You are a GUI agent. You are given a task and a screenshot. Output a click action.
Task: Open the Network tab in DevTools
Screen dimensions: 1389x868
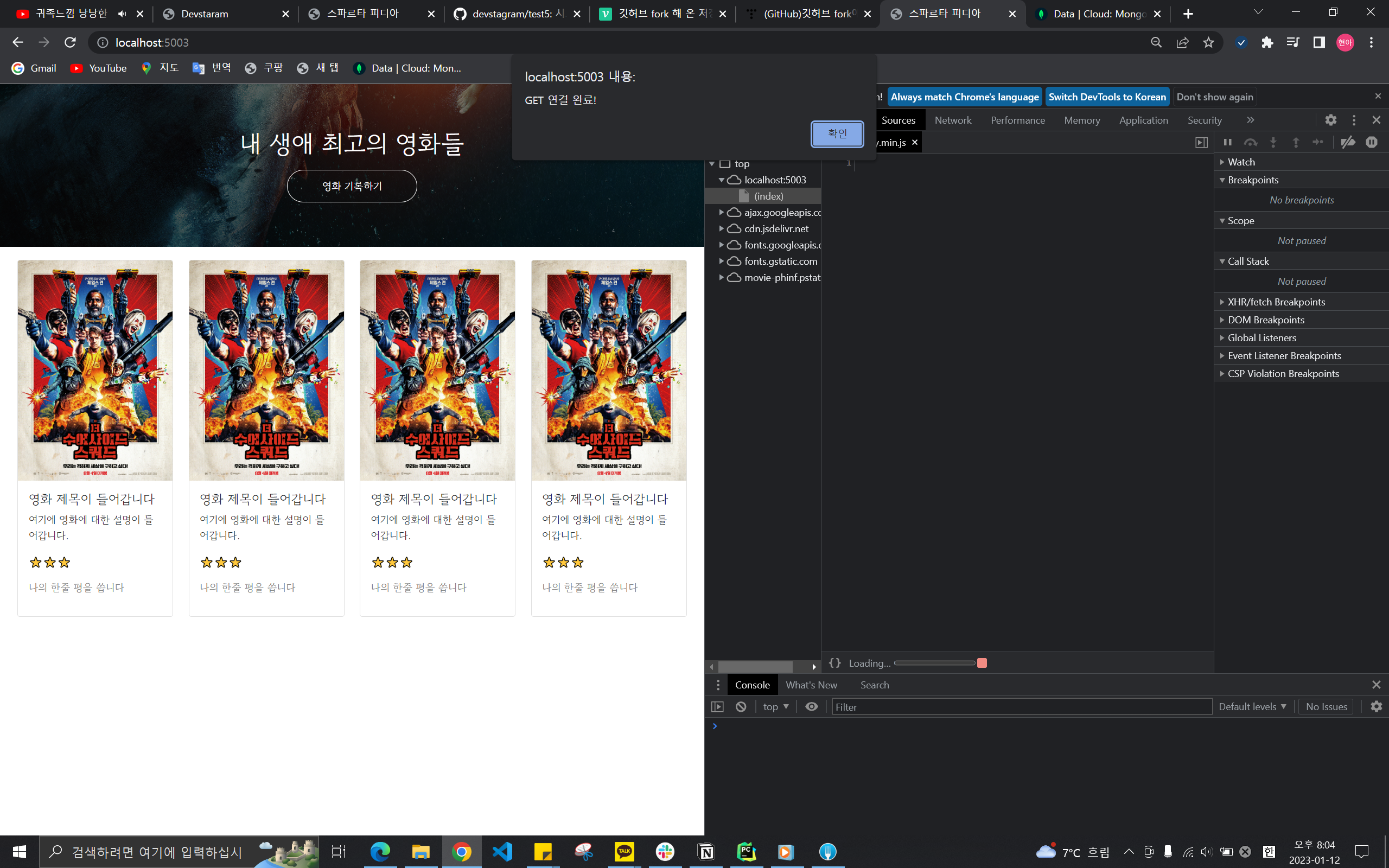pyautogui.click(x=953, y=120)
